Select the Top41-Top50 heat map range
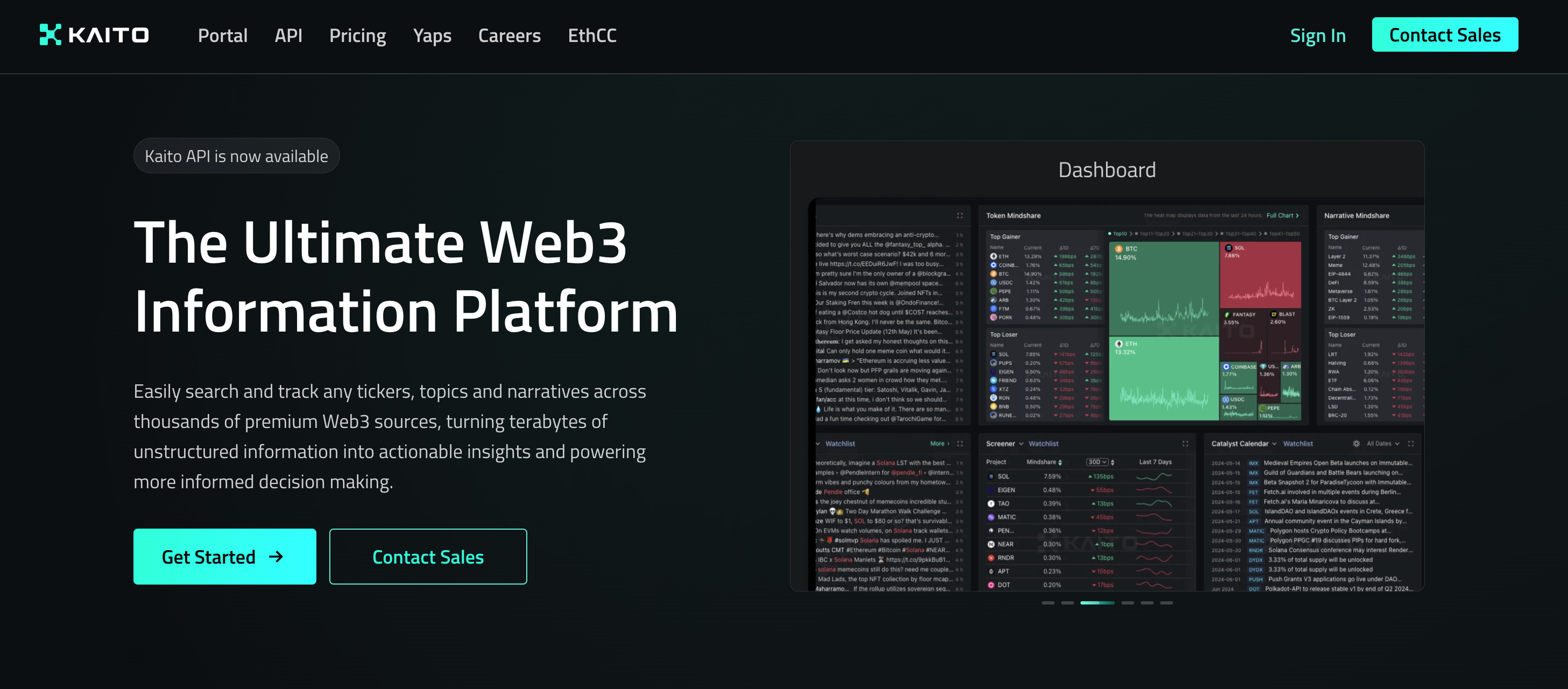This screenshot has height=689, width=1568. (x=1281, y=234)
